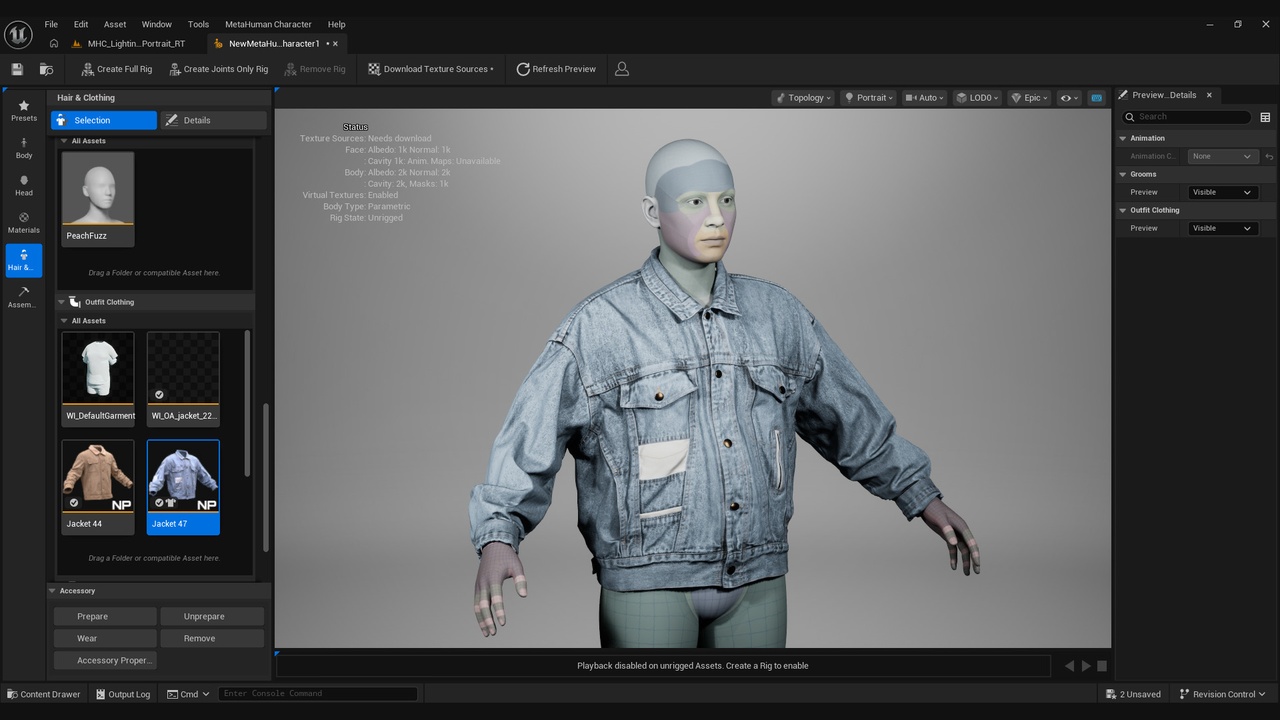Collapse the Grooms section

pos(1123,174)
